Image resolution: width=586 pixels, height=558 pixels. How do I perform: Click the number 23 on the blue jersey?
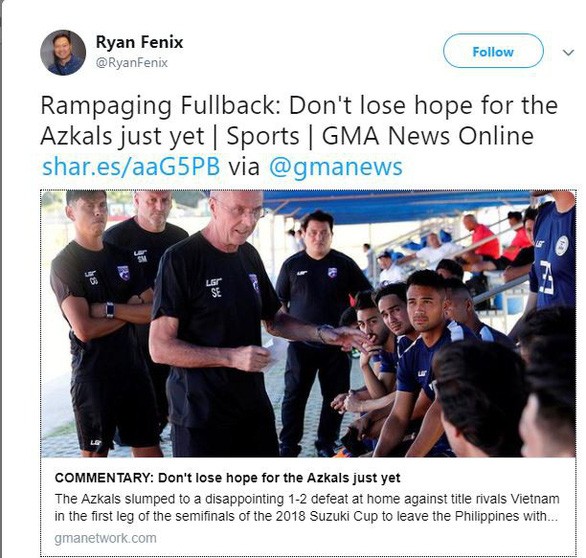coord(546,278)
